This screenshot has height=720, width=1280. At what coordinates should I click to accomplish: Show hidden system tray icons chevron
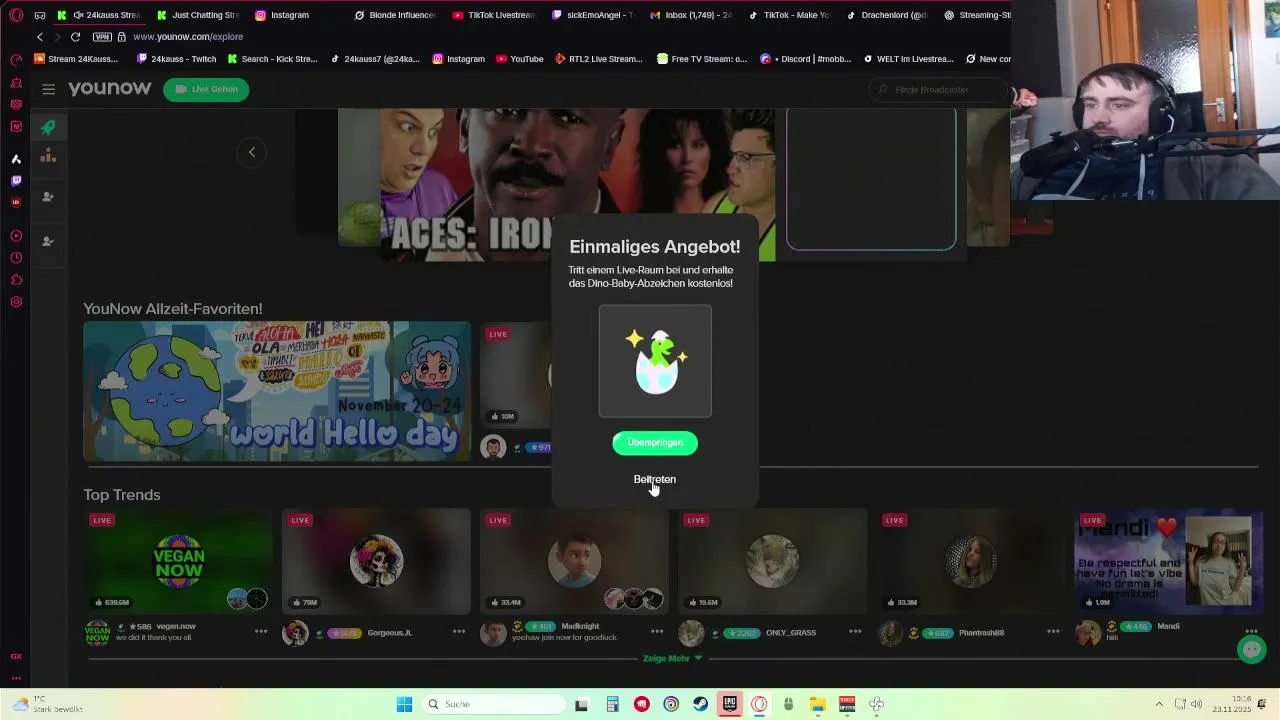pyautogui.click(x=1159, y=704)
